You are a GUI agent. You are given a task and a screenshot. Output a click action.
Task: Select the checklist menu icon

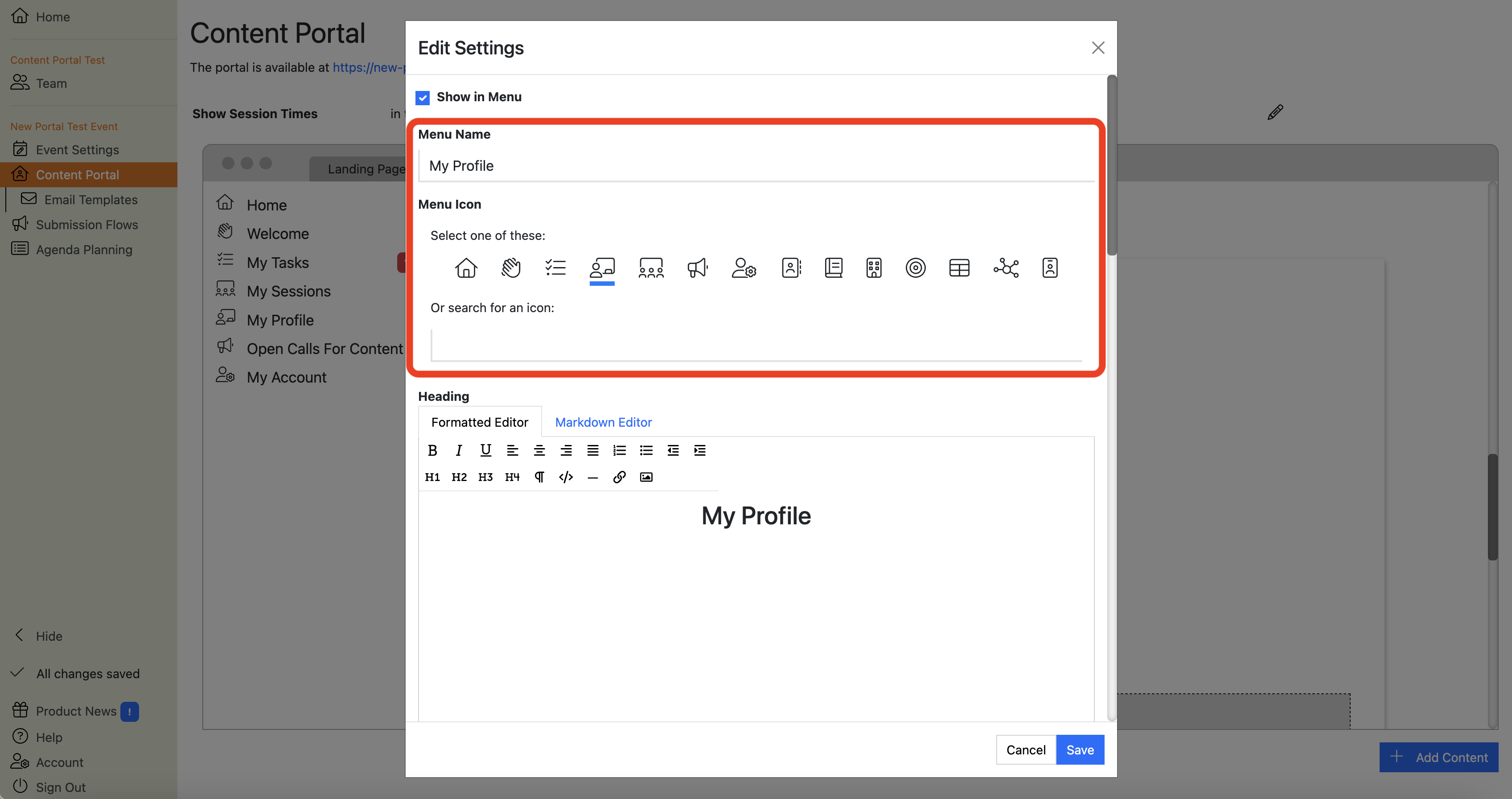pos(555,268)
